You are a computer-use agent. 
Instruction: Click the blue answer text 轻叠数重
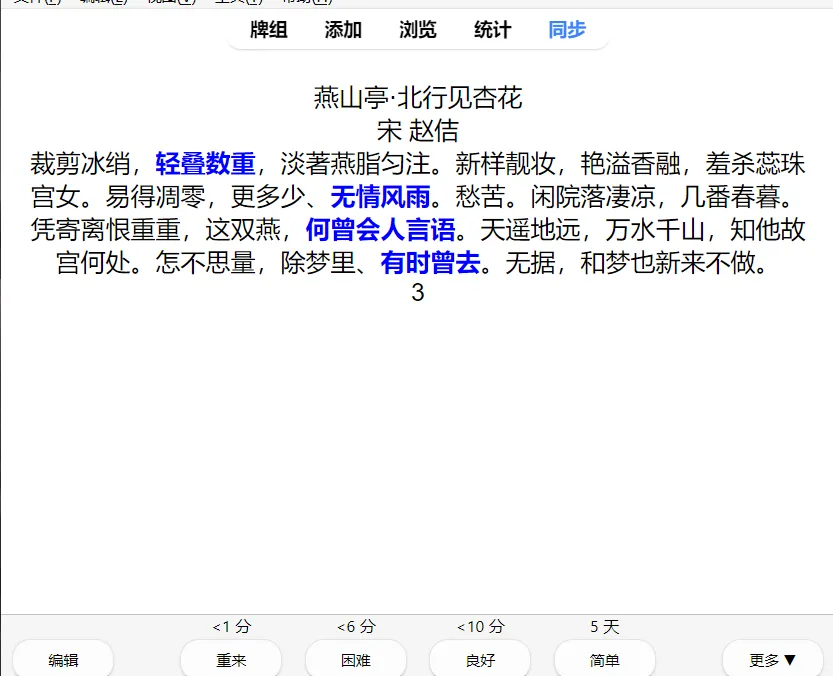(x=205, y=163)
